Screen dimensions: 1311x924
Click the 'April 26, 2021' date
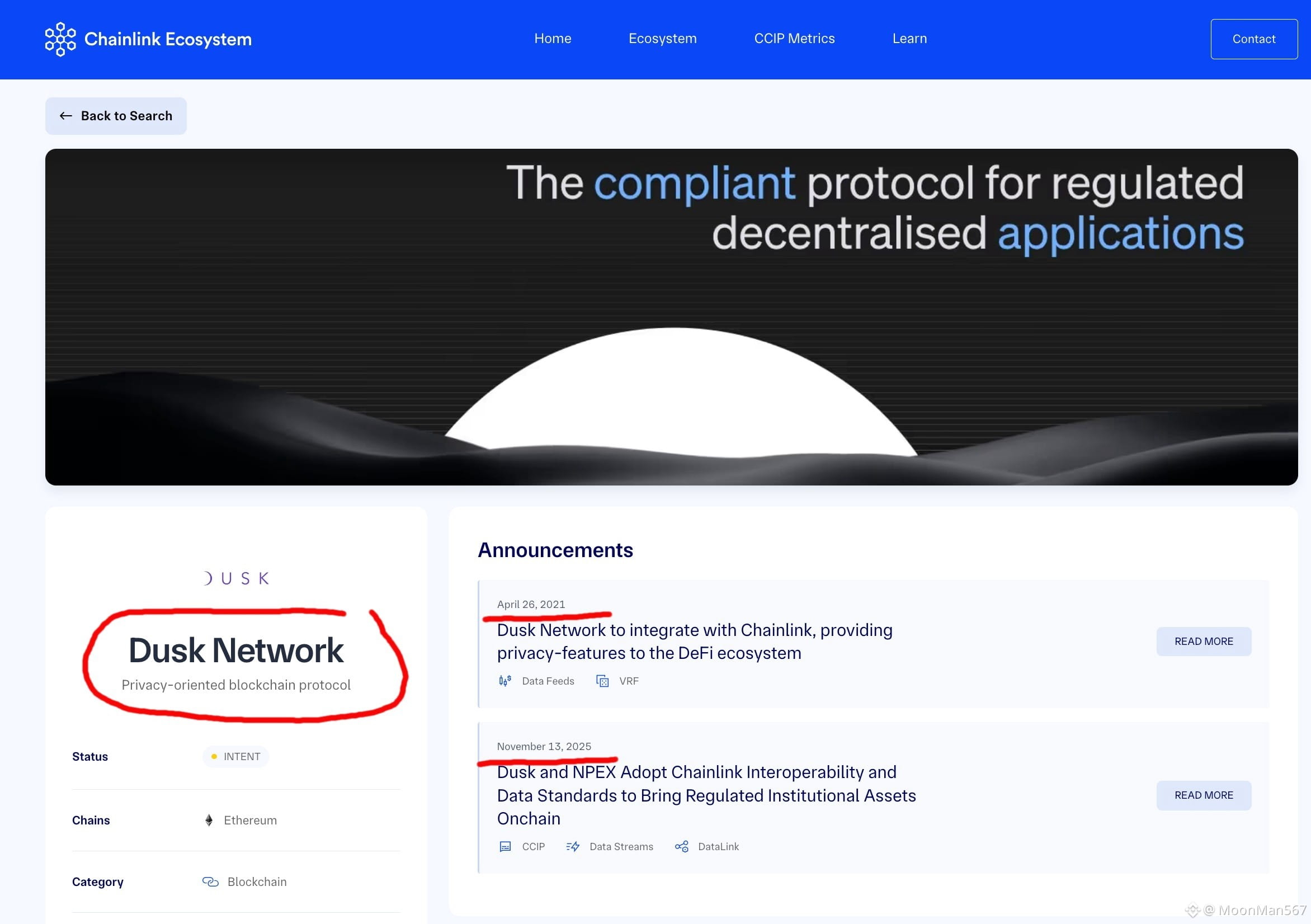pos(531,604)
